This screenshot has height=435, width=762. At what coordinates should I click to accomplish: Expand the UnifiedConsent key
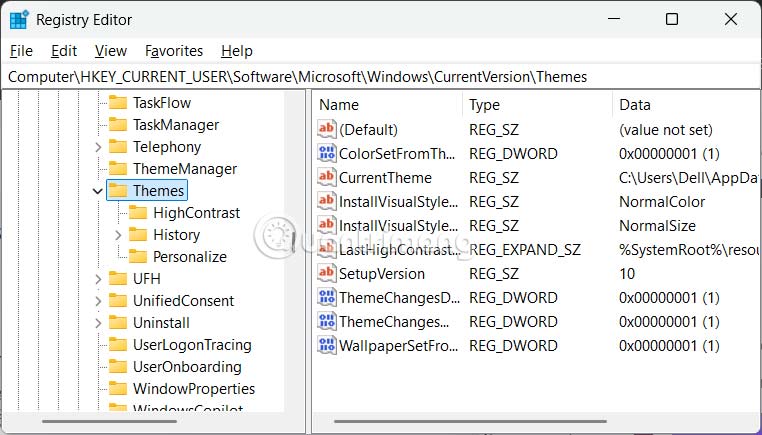coord(98,301)
